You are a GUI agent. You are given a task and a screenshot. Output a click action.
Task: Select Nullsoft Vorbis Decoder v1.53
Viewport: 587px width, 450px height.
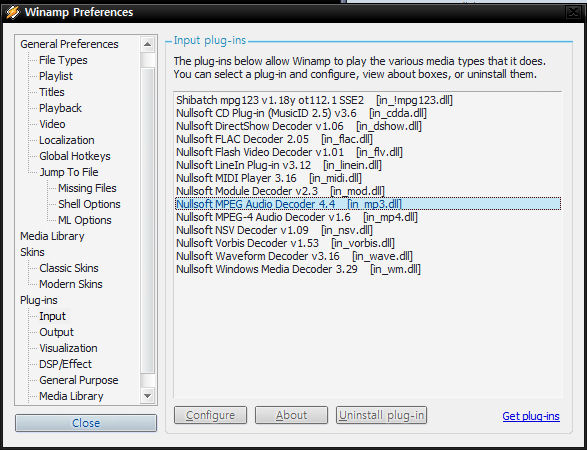click(368, 243)
